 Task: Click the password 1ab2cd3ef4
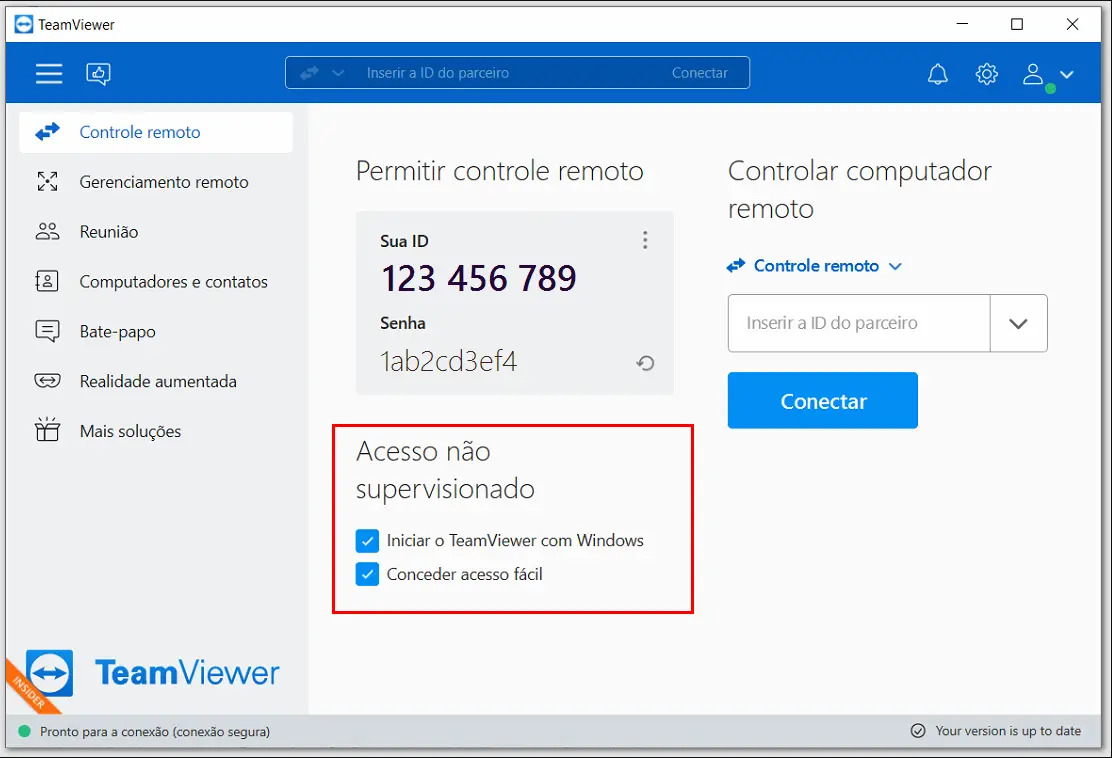pyautogui.click(x=448, y=362)
